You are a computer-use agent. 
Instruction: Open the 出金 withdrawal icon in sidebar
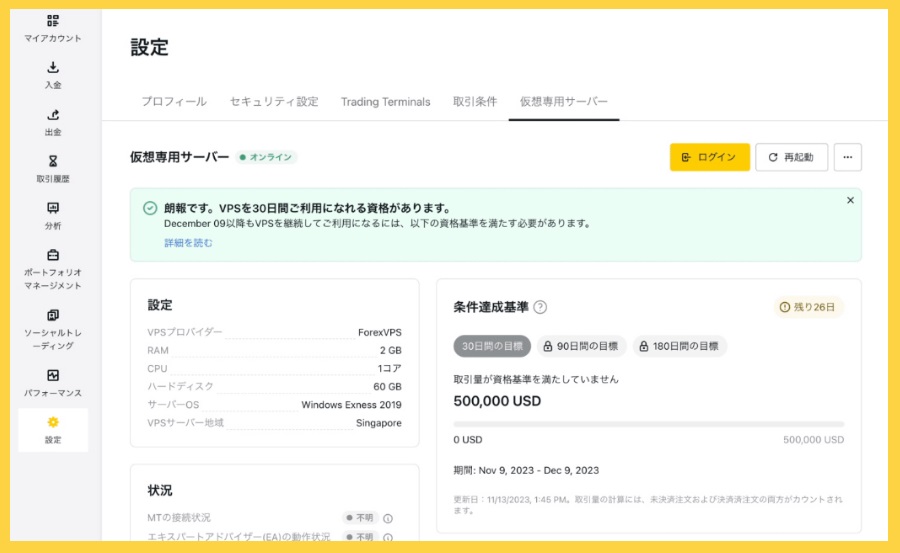coord(53,115)
